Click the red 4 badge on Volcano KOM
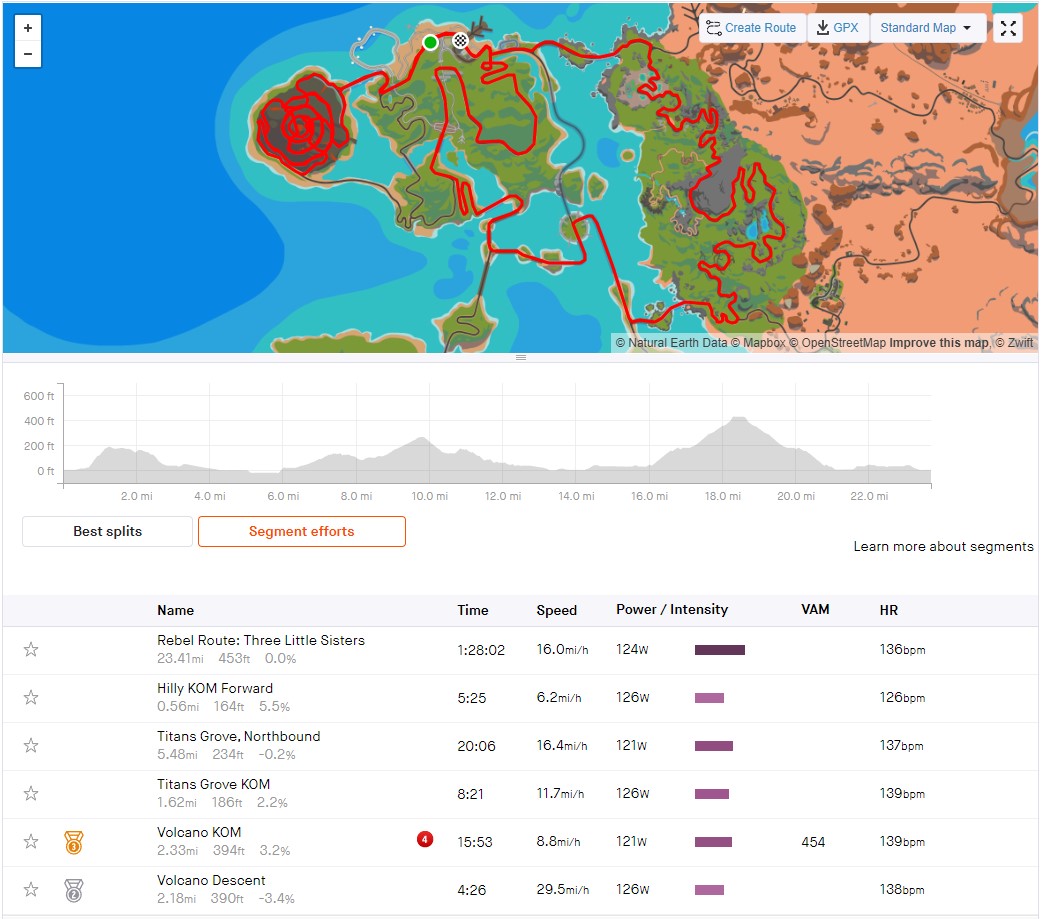The height and width of the screenshot is (919, 1043). (425, 839)
